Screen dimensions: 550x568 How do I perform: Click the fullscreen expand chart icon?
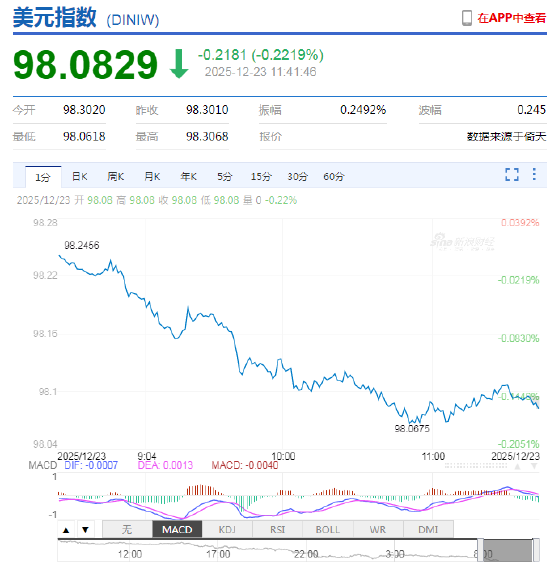click(512, 174)
